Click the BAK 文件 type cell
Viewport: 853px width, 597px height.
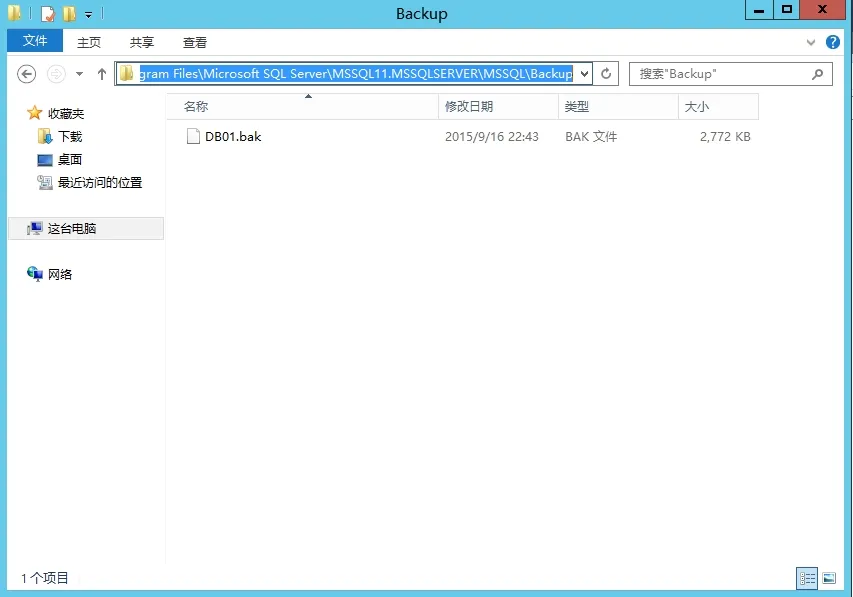tap(591, 137)
